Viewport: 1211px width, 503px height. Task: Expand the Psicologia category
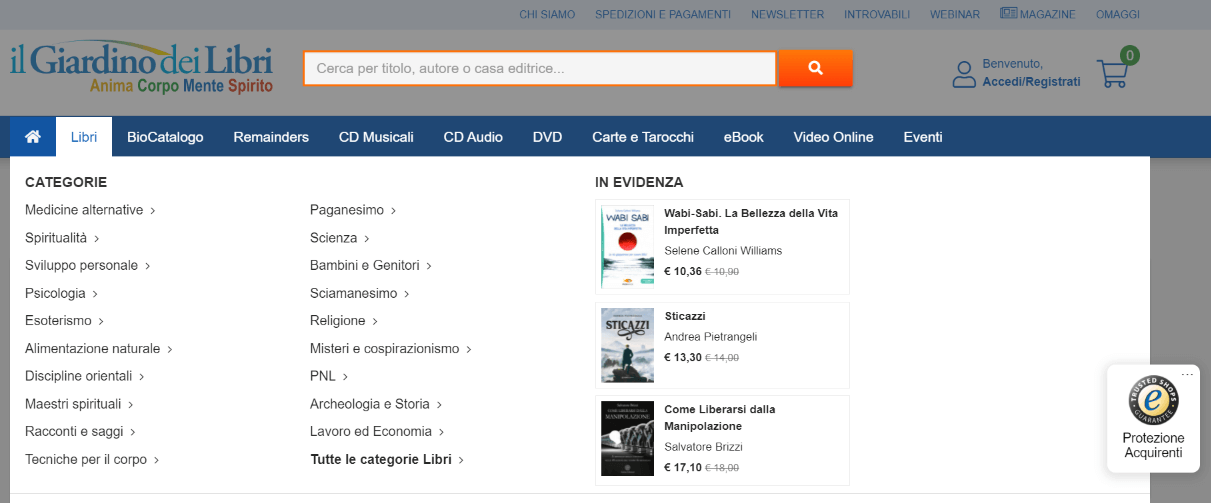click(x=62, y=294)
